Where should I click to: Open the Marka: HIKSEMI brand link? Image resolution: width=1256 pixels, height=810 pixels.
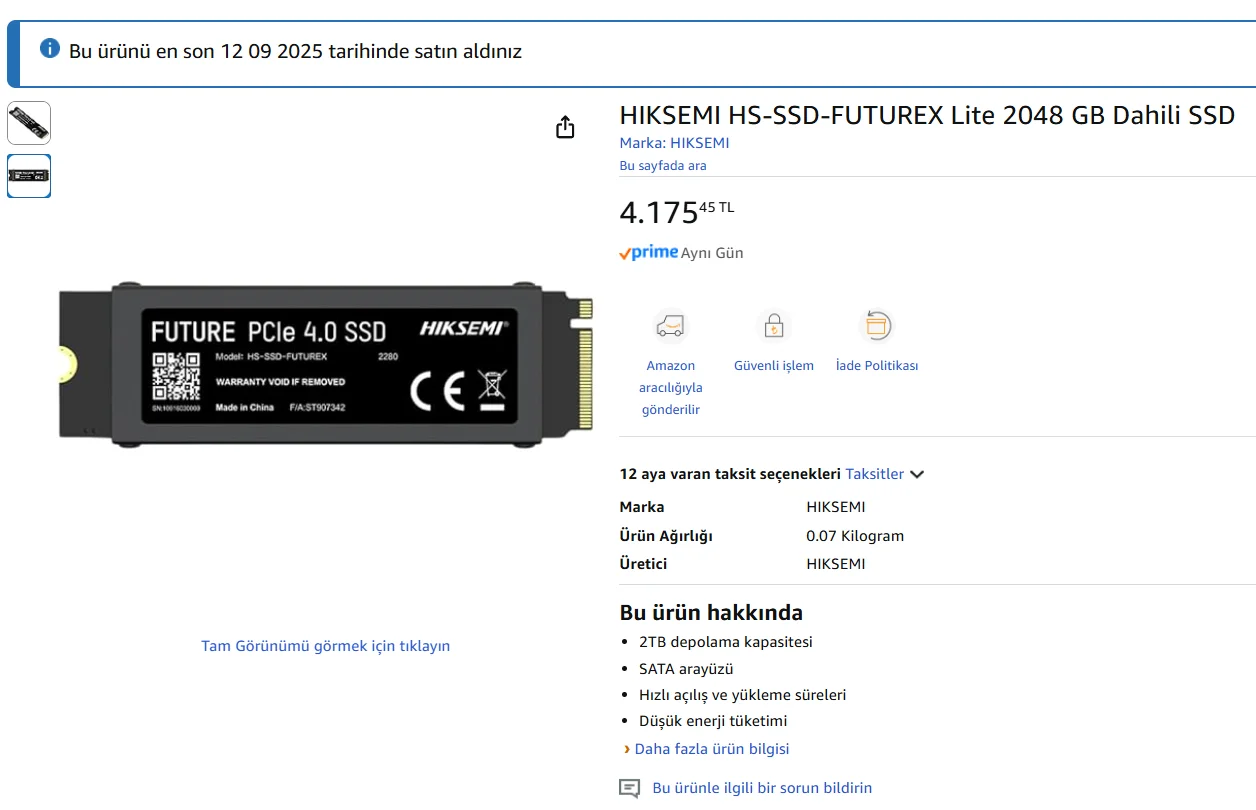click(x=674, y=143)
